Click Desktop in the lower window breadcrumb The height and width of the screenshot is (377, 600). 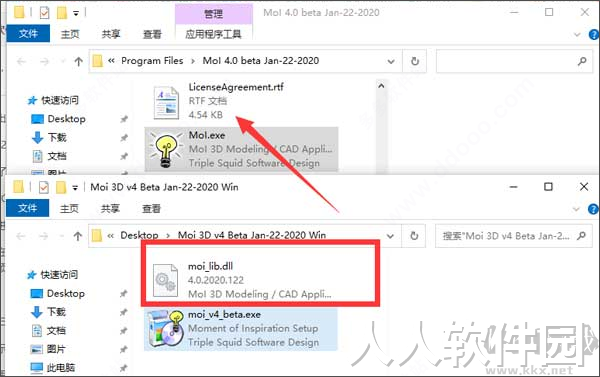tap(139, 235)
